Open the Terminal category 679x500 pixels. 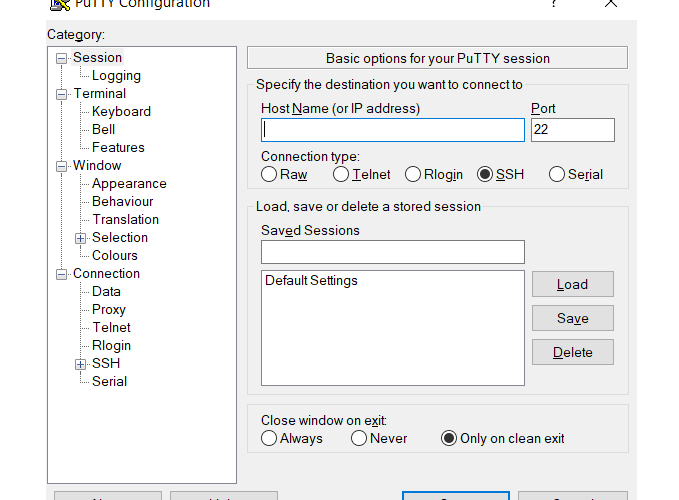(x=100, y=94)
